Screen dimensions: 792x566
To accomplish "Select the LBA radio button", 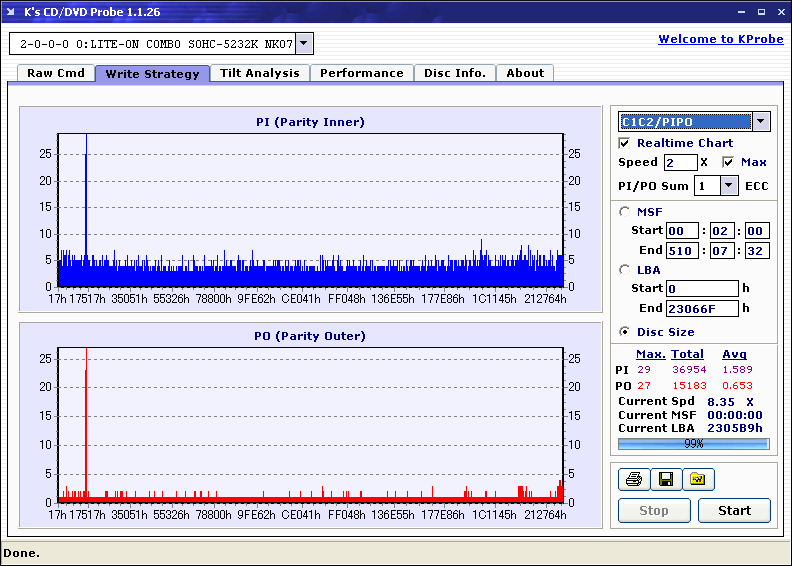I will (624, 270).
